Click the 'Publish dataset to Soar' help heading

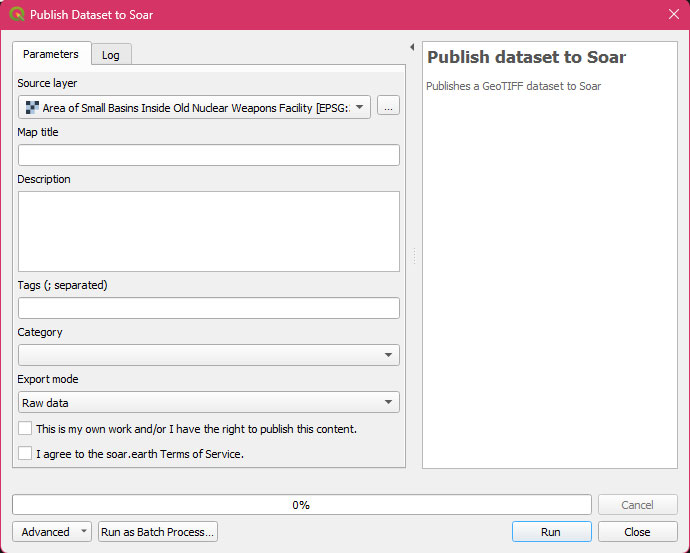tap(526, 57)
